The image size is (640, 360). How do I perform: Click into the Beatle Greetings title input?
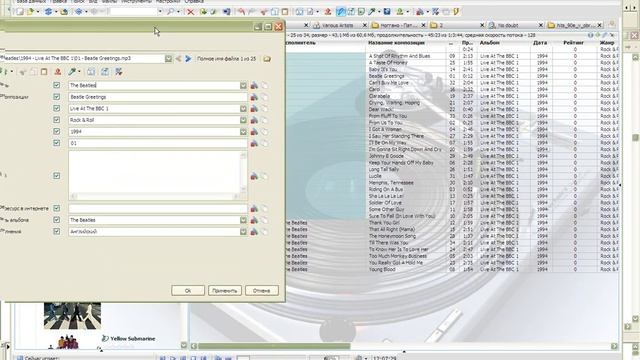coord(158,97)
